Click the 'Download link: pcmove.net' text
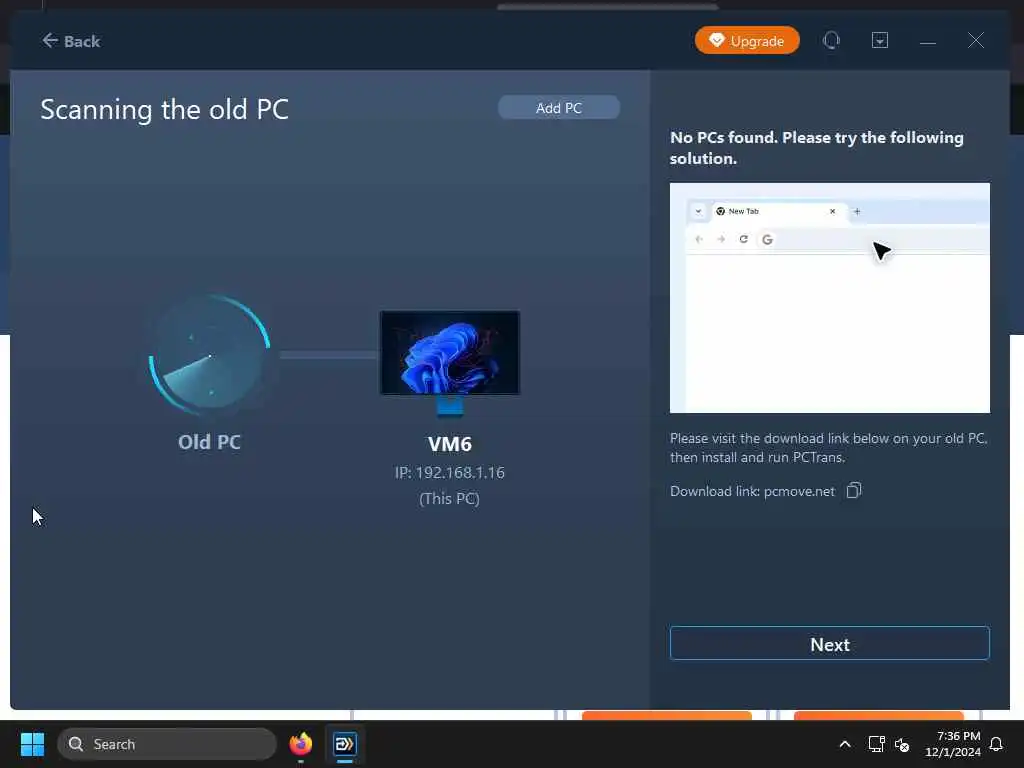This screenshot has width=1024, height=768. point(752,491)
